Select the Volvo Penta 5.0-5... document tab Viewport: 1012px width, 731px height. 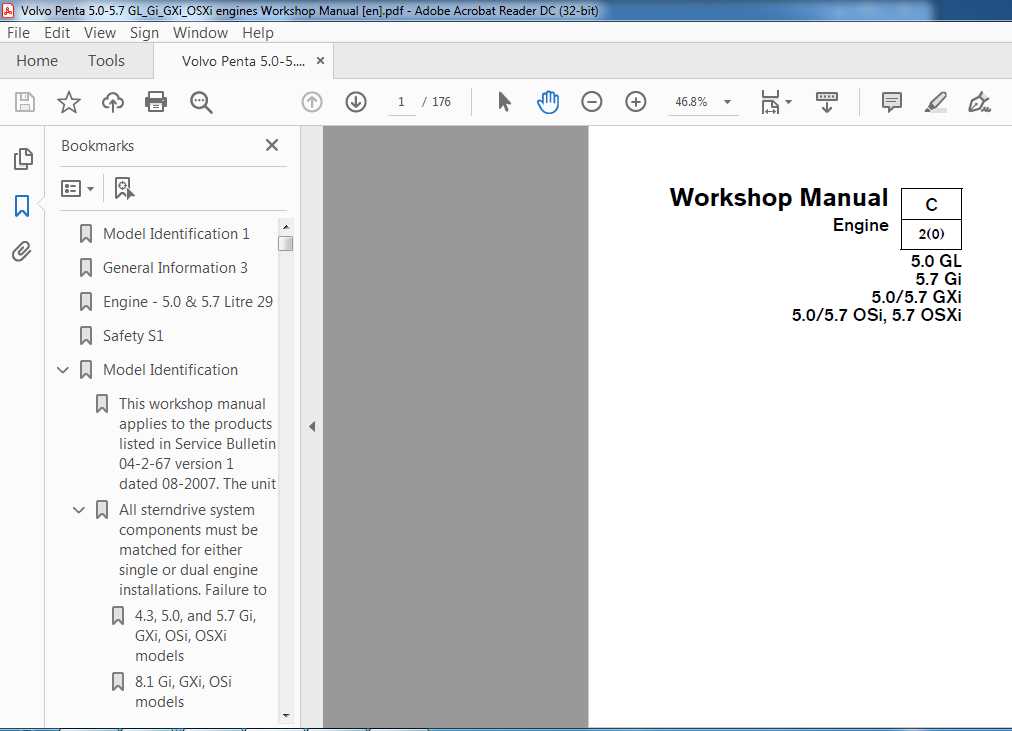(243, 61)
